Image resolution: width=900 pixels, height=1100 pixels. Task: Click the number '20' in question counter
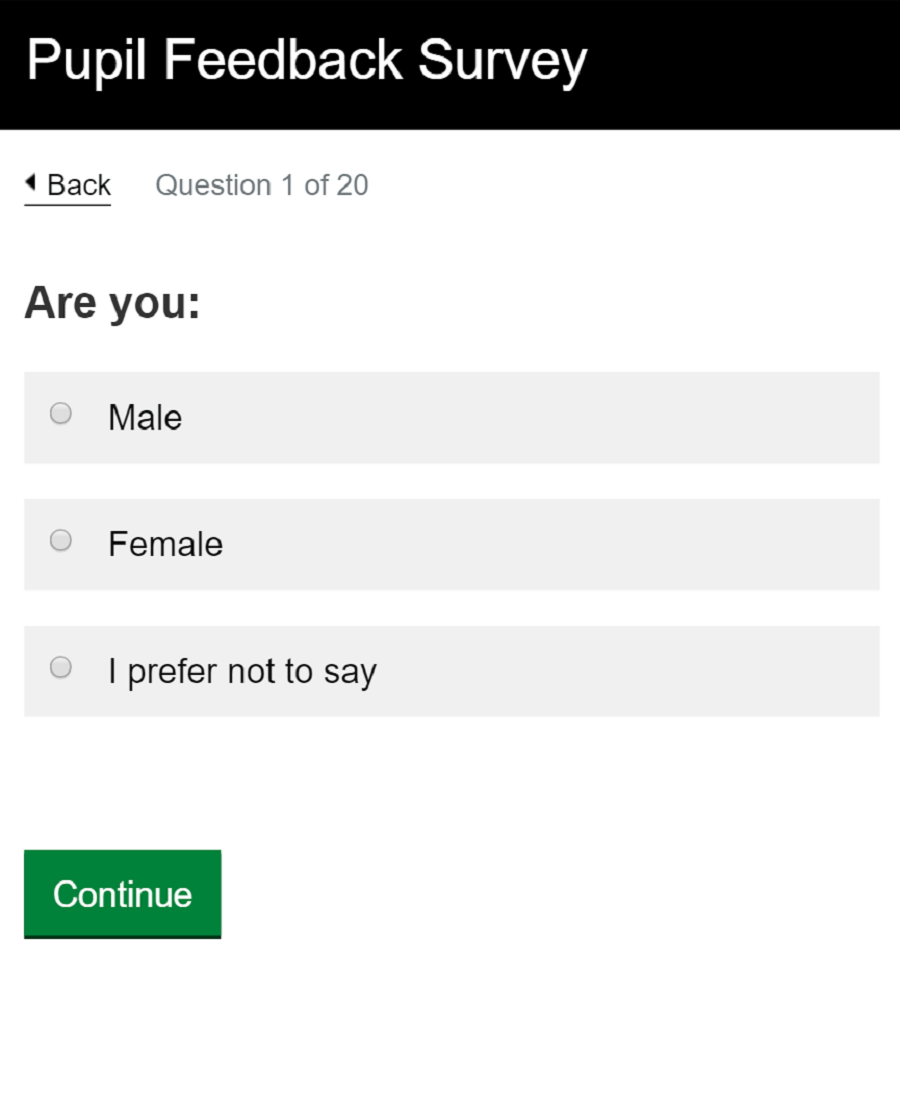pos(352,185)
